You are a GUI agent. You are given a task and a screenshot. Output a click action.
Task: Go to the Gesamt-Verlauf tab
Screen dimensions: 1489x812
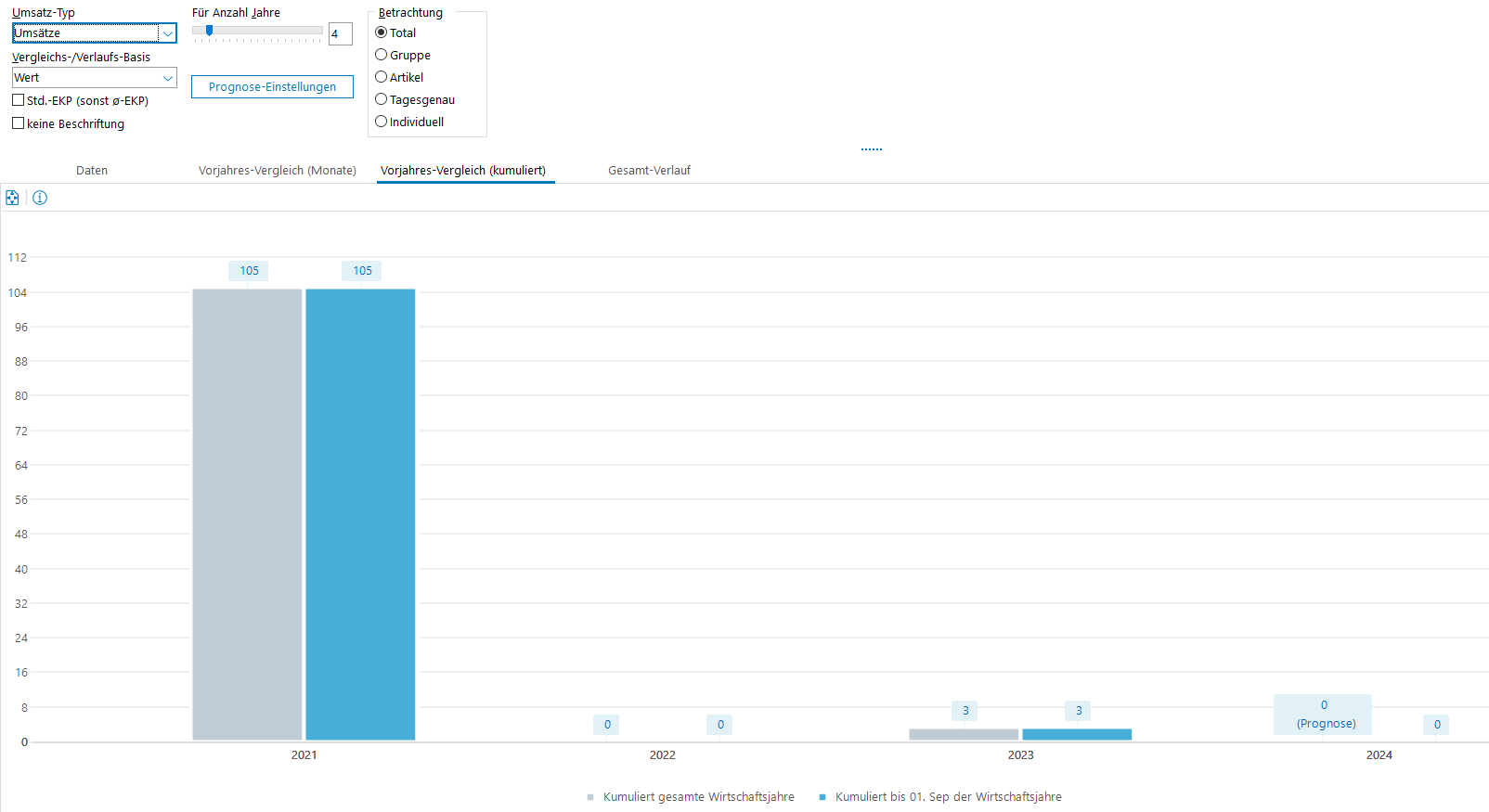click(649, 171)
